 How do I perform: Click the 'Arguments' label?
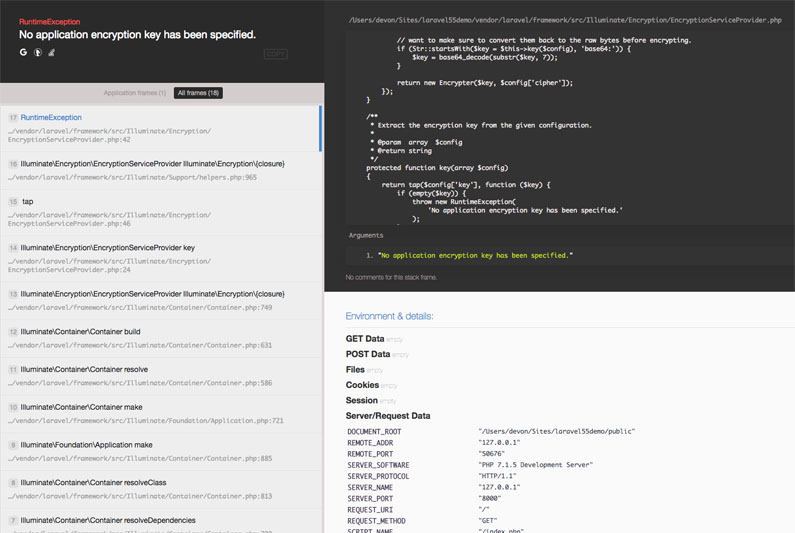pos(366,235)
